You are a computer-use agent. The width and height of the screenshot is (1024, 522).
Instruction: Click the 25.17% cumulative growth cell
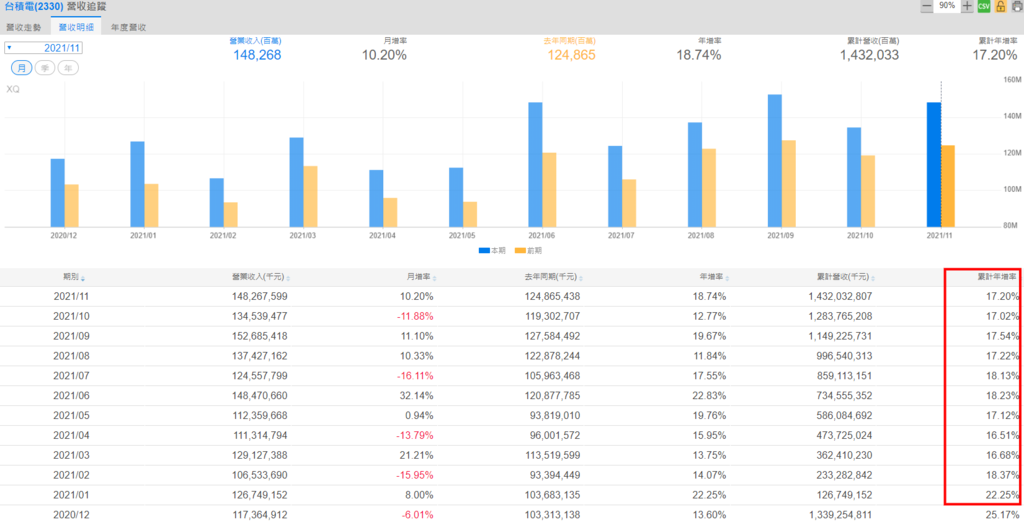coord(1002,515)
